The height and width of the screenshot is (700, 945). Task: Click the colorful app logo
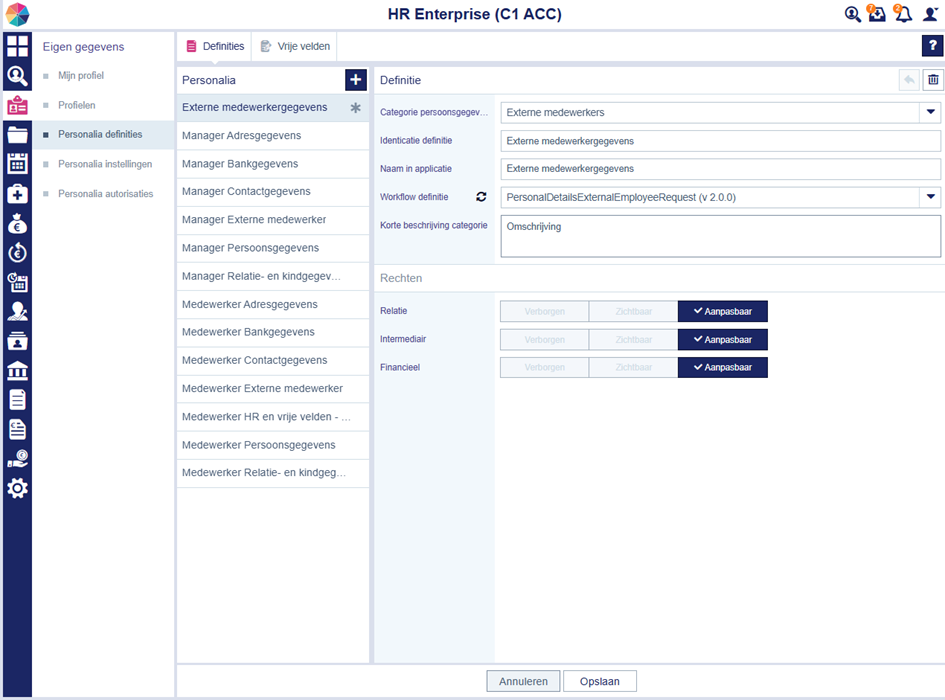click(17, 14)
